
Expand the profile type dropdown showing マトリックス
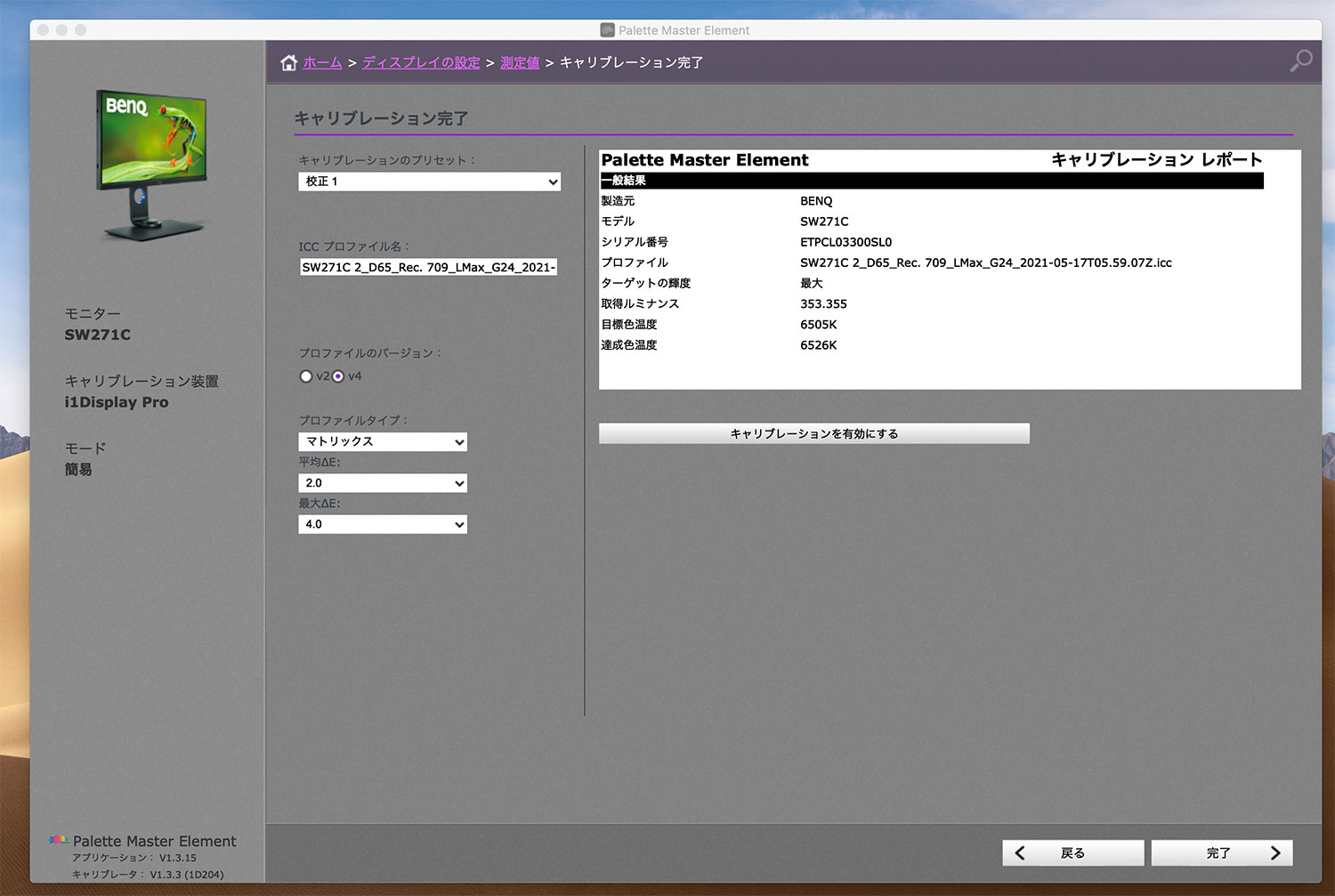383,442
